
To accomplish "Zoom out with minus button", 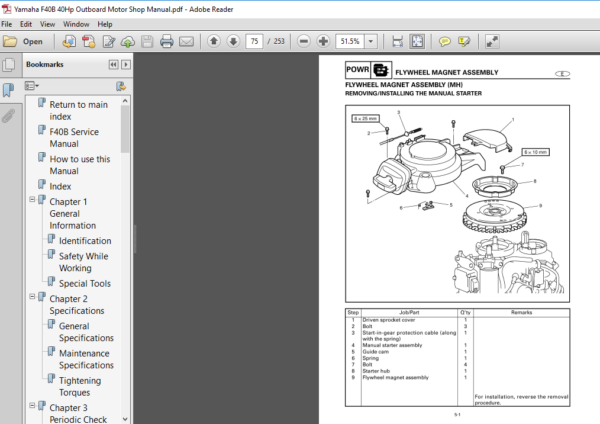I will pyautogui.click(x=303, y=41).
